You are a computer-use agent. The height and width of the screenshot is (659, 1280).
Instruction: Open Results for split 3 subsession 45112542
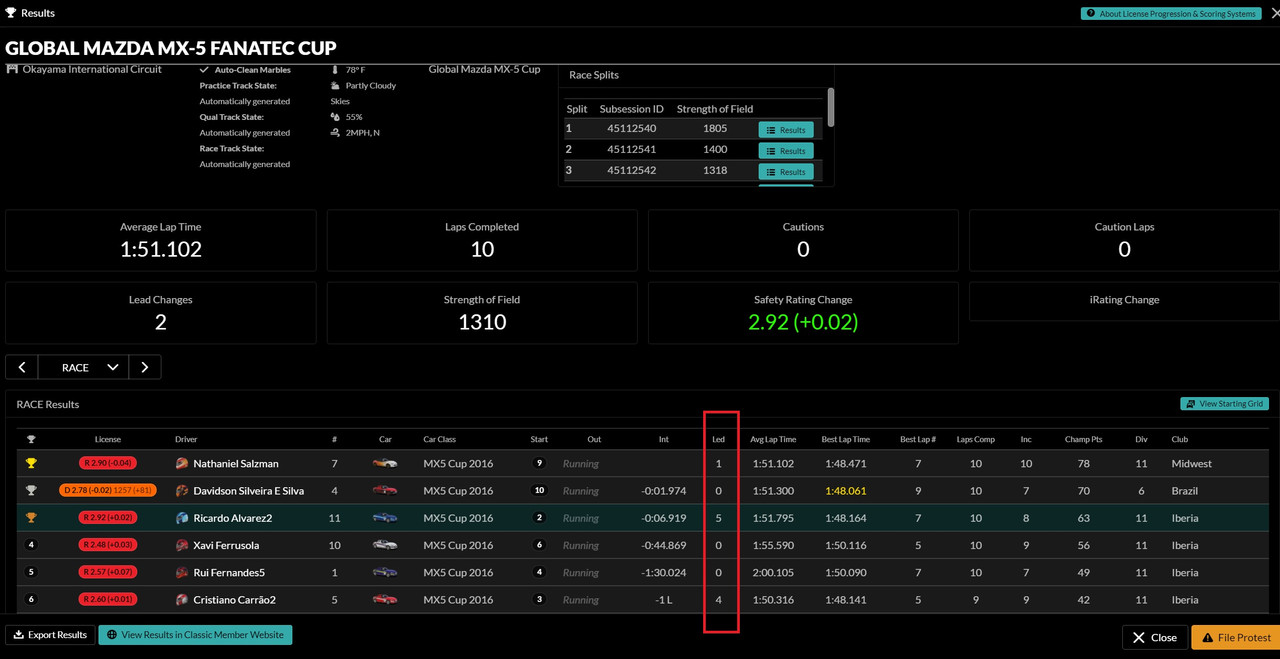[786, 172]
